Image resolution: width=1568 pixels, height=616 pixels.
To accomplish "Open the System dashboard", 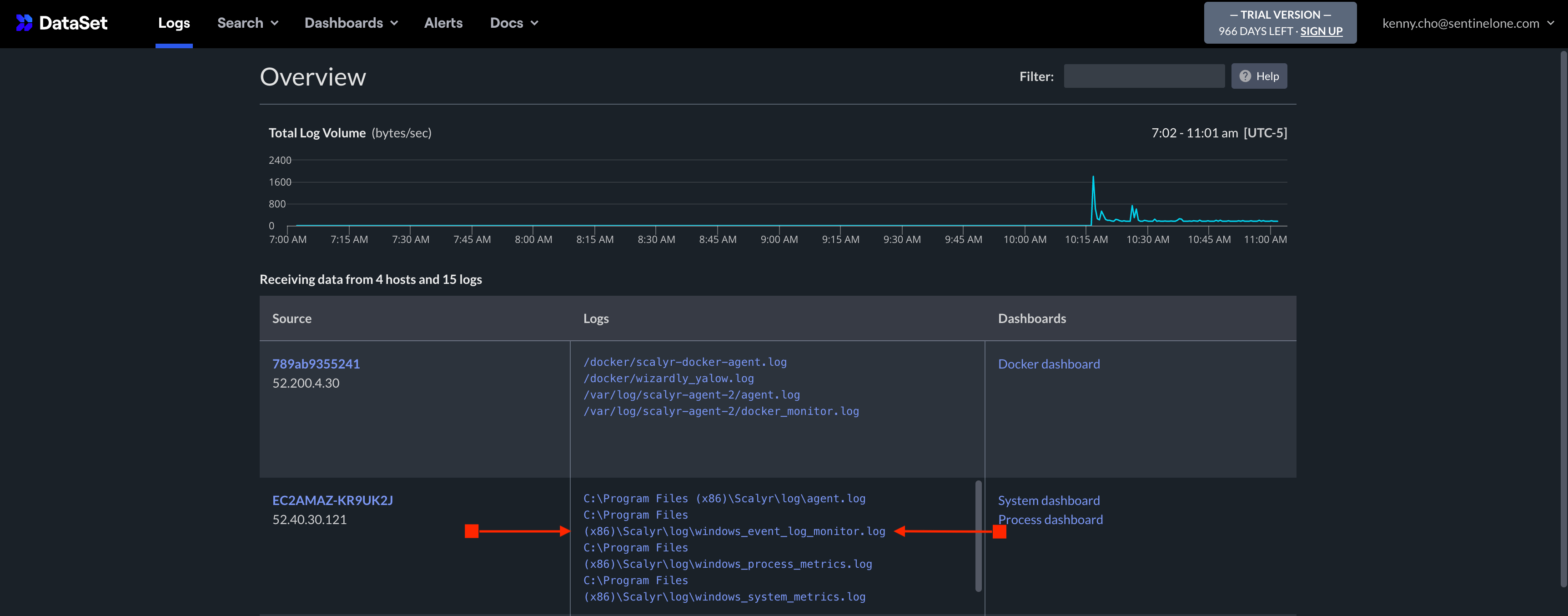I will (x=1049, y=500).
